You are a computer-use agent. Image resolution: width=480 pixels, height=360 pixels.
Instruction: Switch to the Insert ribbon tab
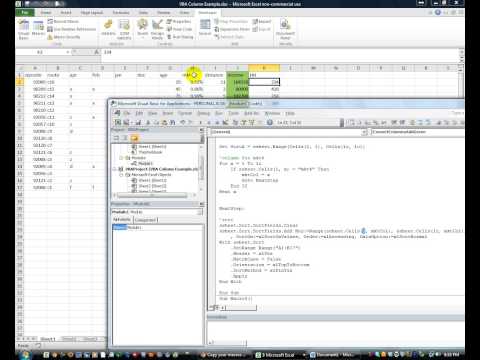click(x=66, y=13)
